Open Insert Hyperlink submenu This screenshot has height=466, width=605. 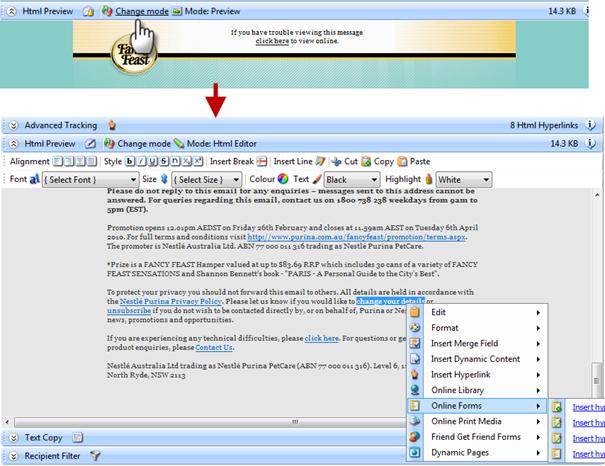477,375
